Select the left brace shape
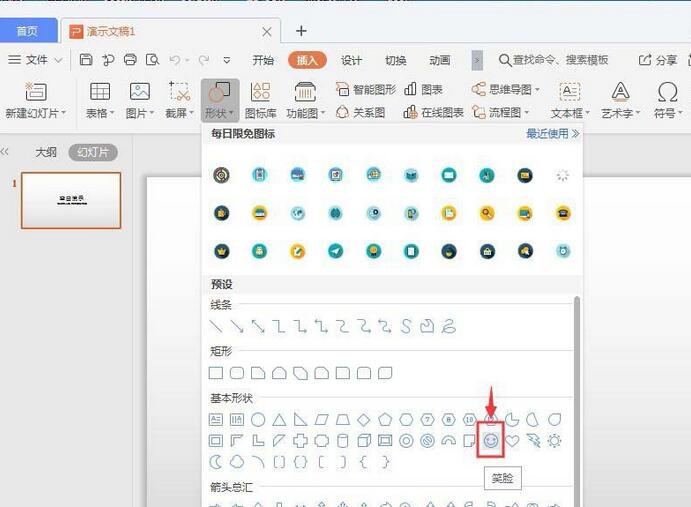 point(364,462)
